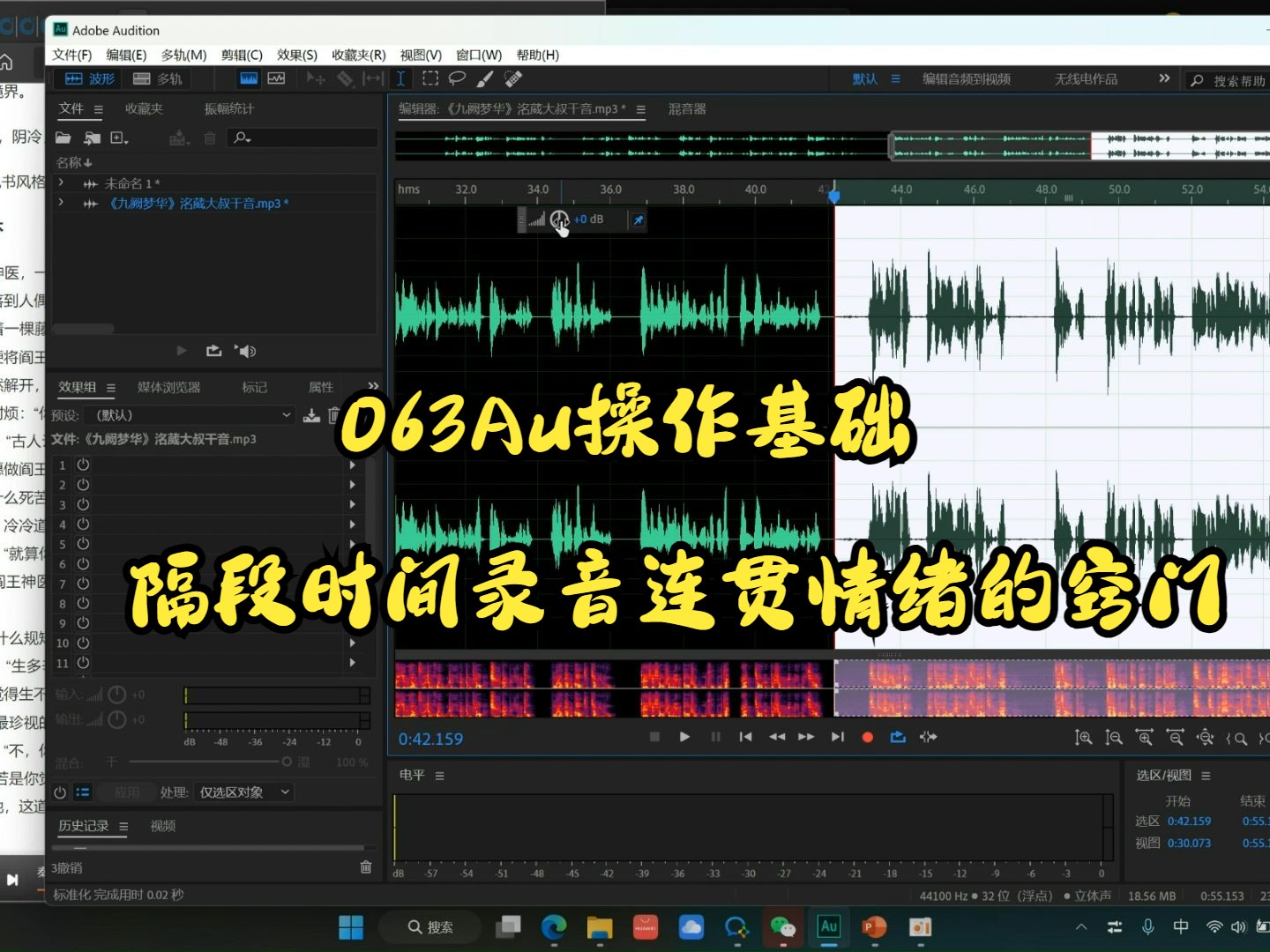
Task: Click the Audition icon on the taskbar
Action: (829, 927)
